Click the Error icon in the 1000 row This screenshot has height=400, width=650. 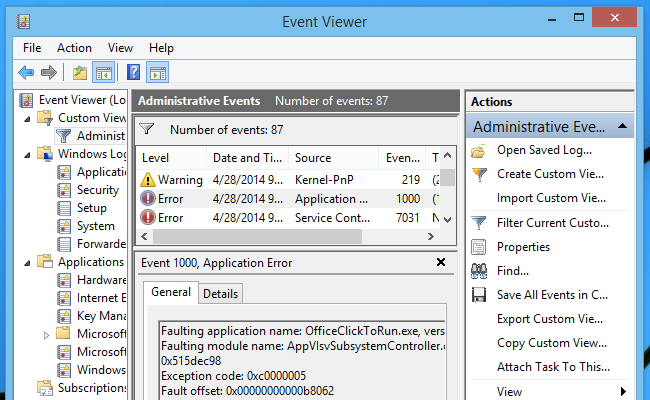coord(148,199)
